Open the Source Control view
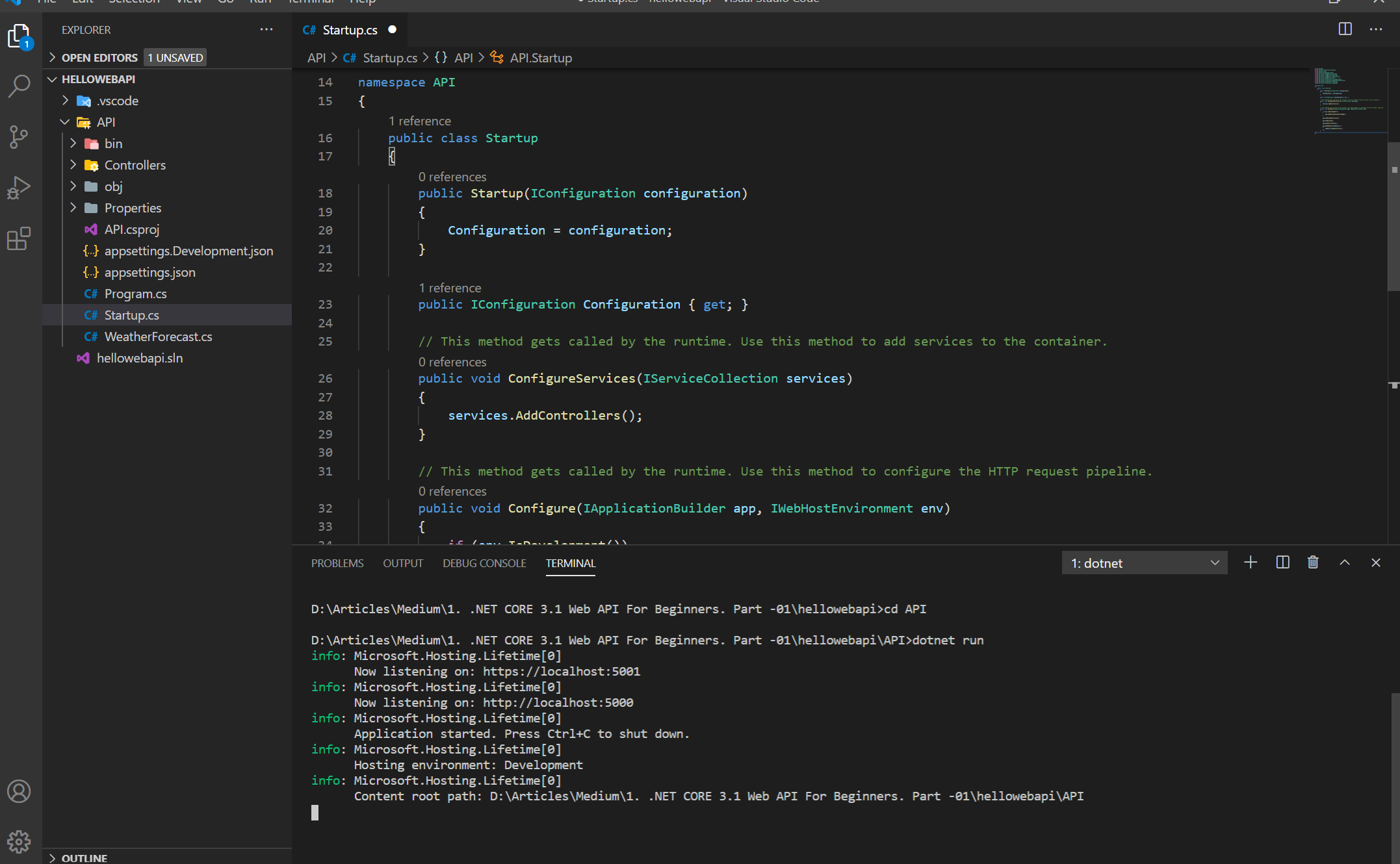 pos(19,136)
